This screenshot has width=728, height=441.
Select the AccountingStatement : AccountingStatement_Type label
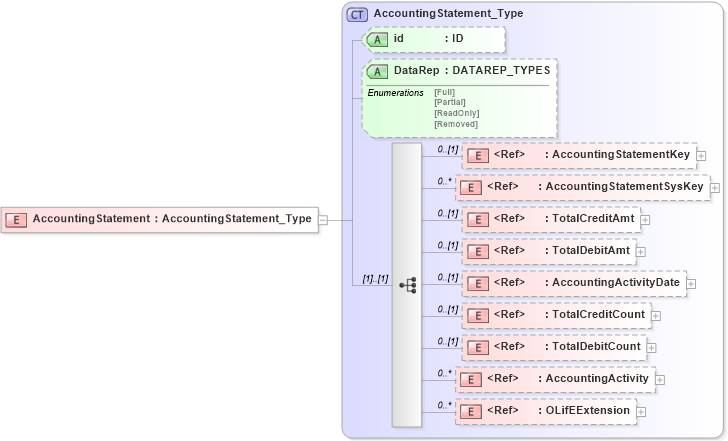click(x=172, y=219)
